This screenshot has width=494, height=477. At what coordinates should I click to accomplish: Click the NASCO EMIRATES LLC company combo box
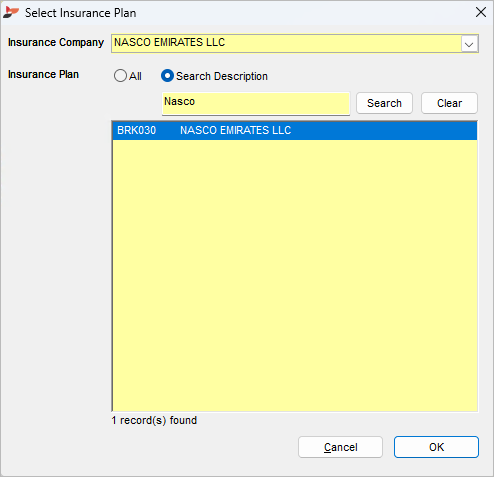click(295, 43)
